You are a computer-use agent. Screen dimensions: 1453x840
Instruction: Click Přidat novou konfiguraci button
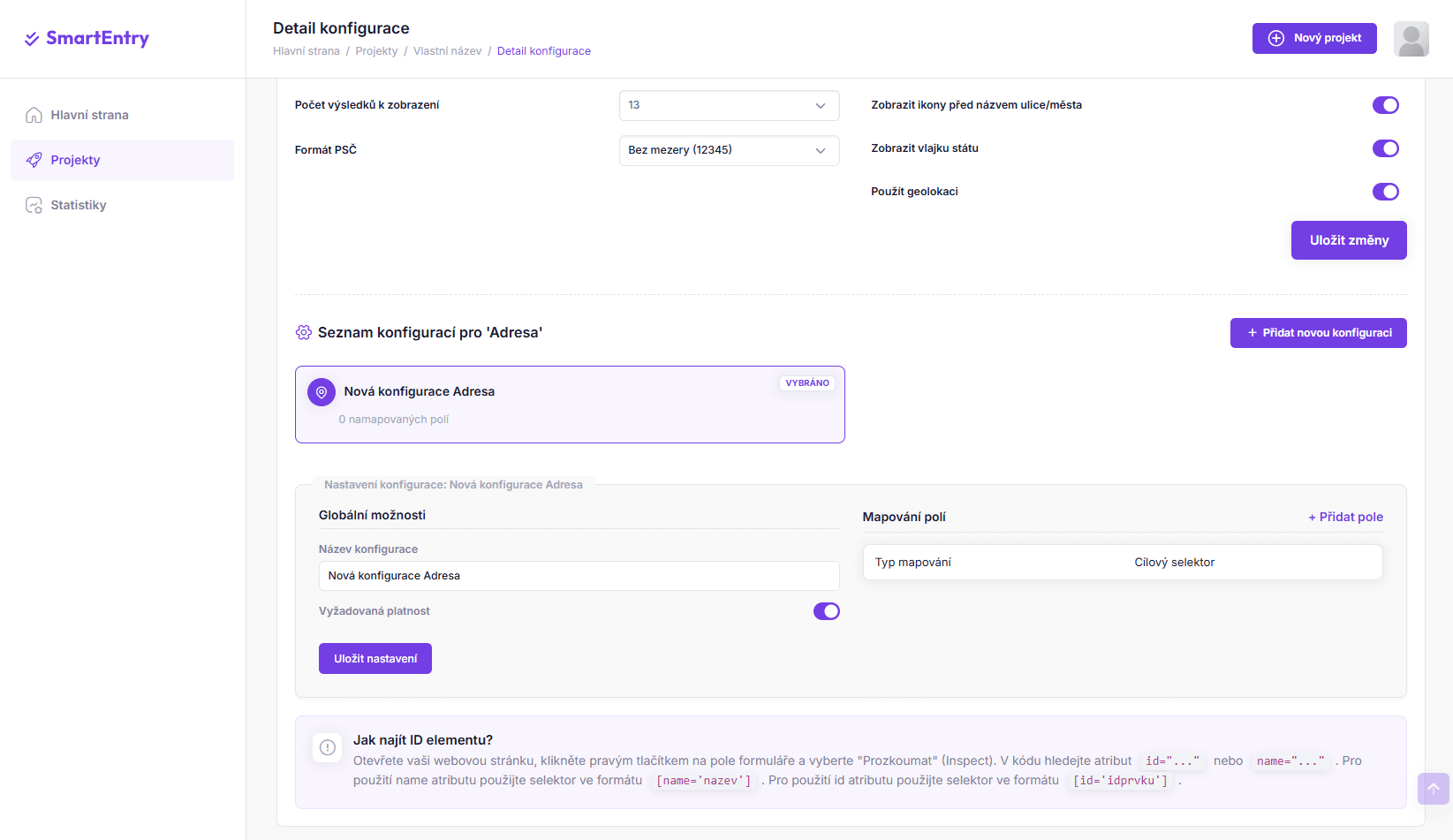tap(1318, 333)
